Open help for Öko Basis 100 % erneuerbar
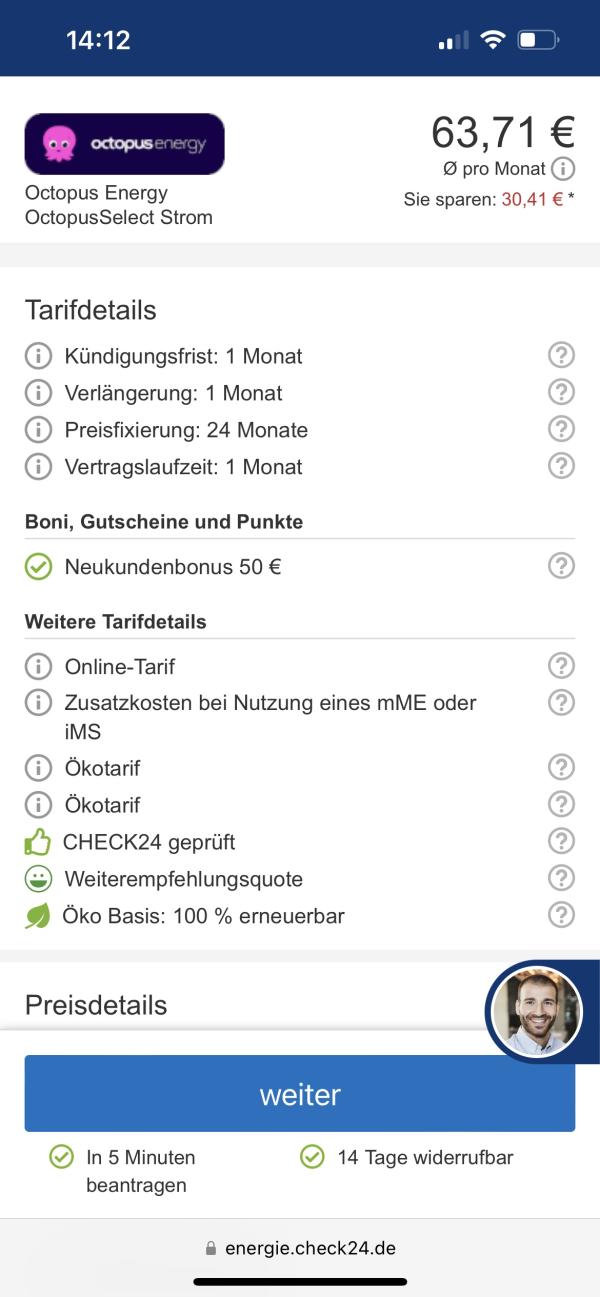The height and width of the screenshot is (1297, 600). coord(562,915)
